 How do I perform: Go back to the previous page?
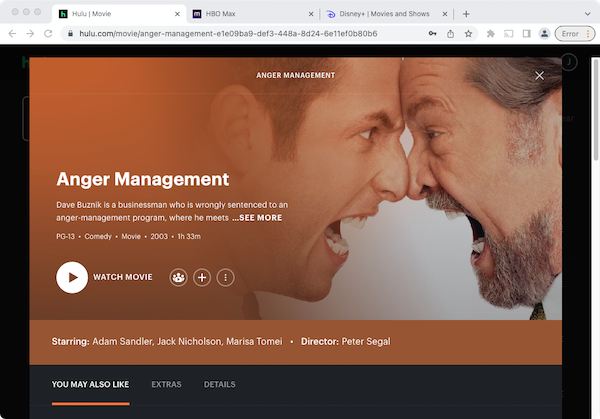click(12, 34)
